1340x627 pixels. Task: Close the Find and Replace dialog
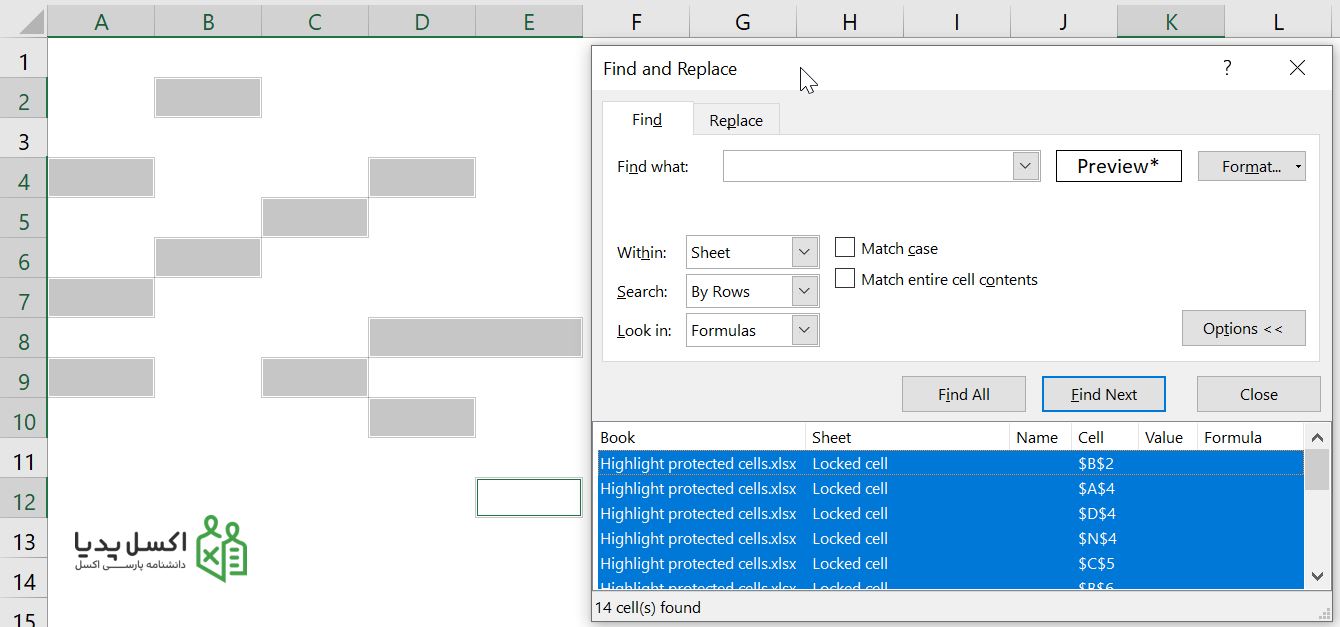pos(1297,68)
